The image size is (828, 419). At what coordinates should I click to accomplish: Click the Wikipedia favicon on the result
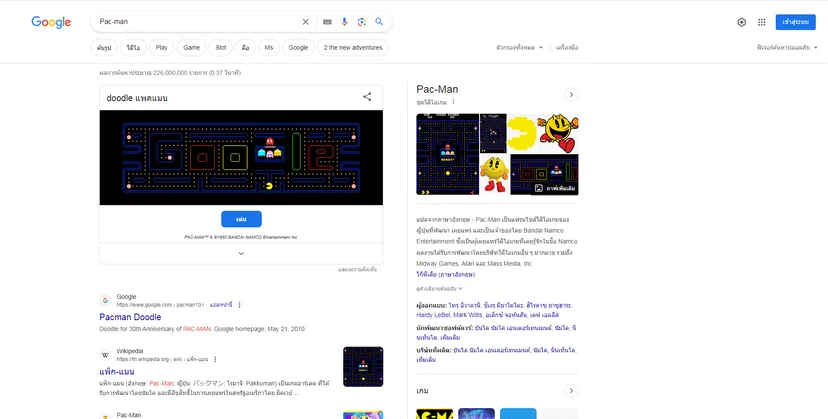point(105,355)
